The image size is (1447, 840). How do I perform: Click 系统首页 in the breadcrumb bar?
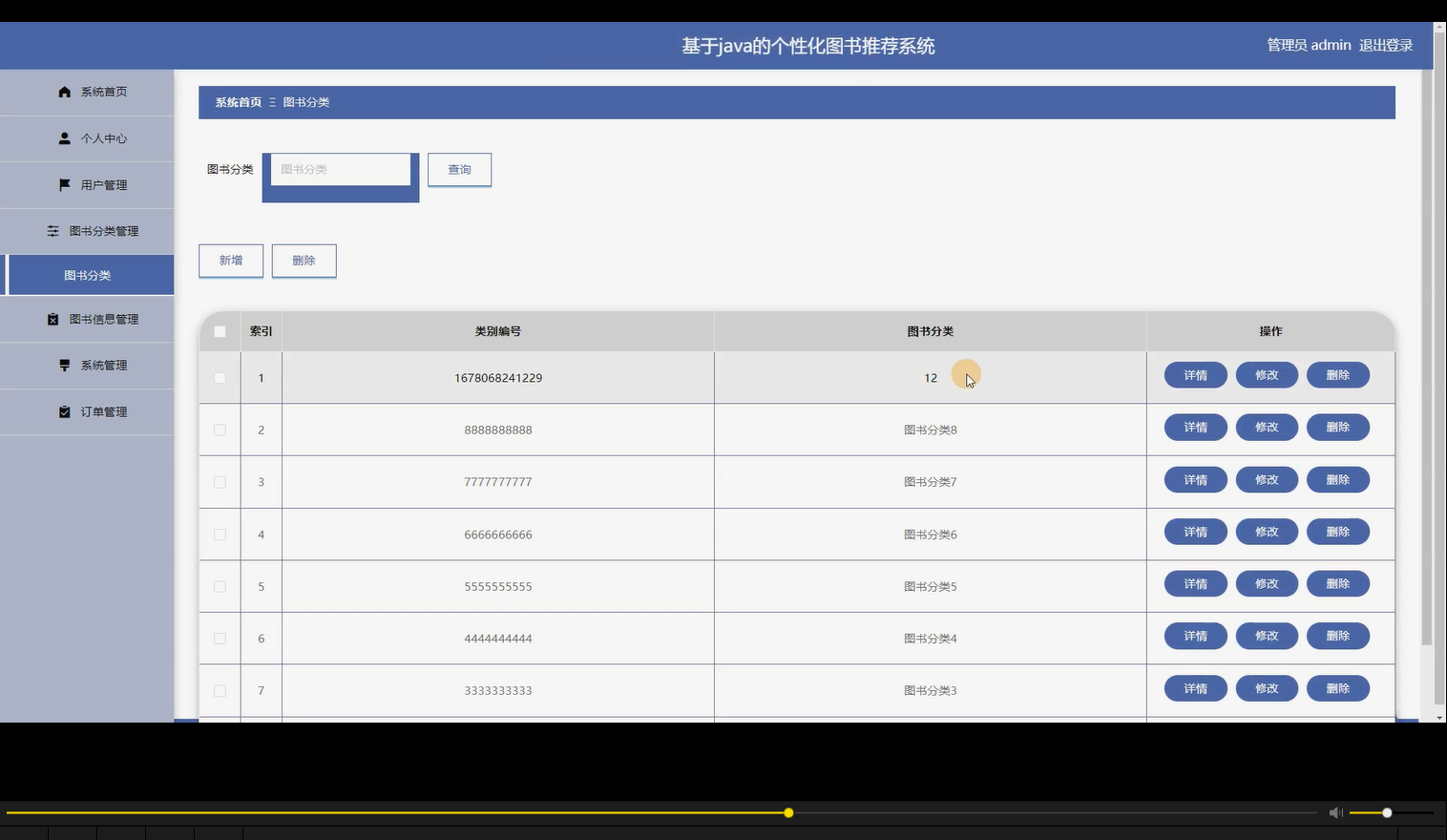pos(237,101)
